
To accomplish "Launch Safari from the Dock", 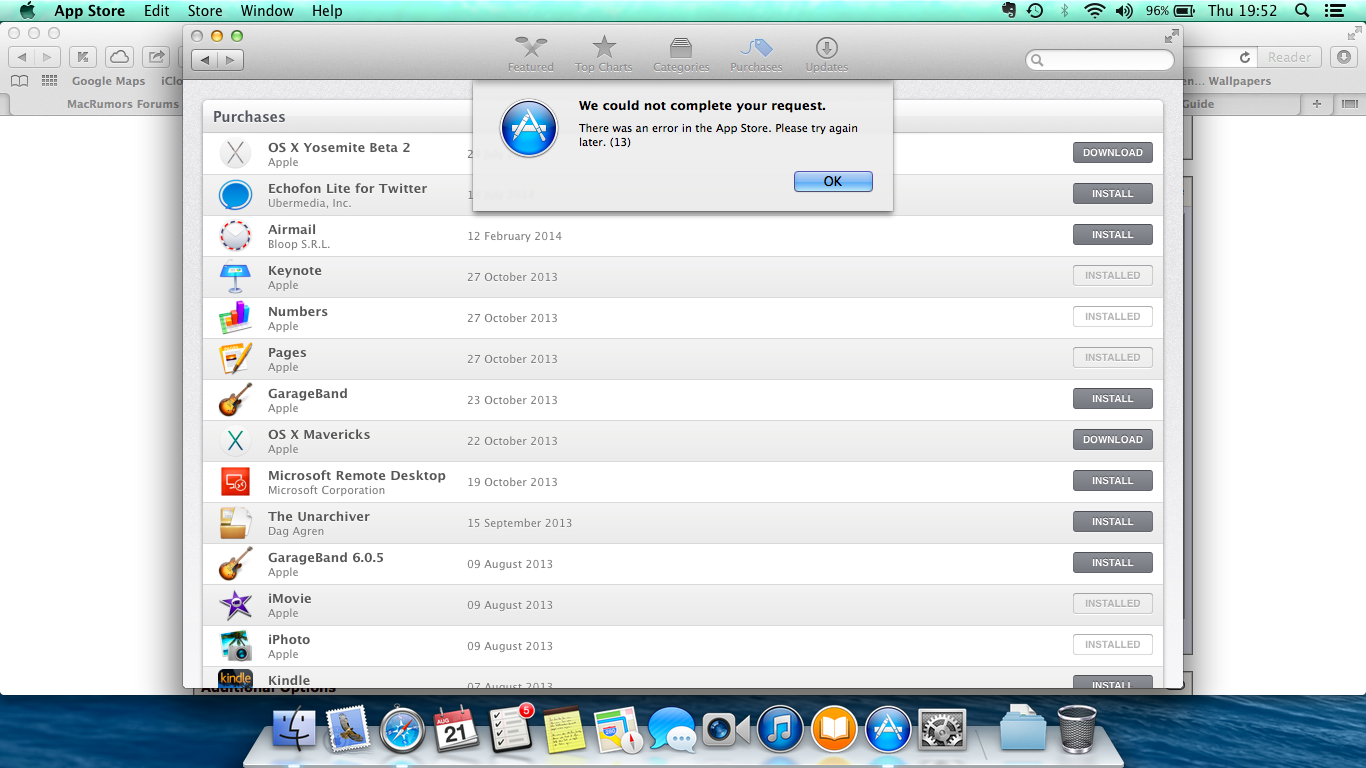I will click(402, 729).
